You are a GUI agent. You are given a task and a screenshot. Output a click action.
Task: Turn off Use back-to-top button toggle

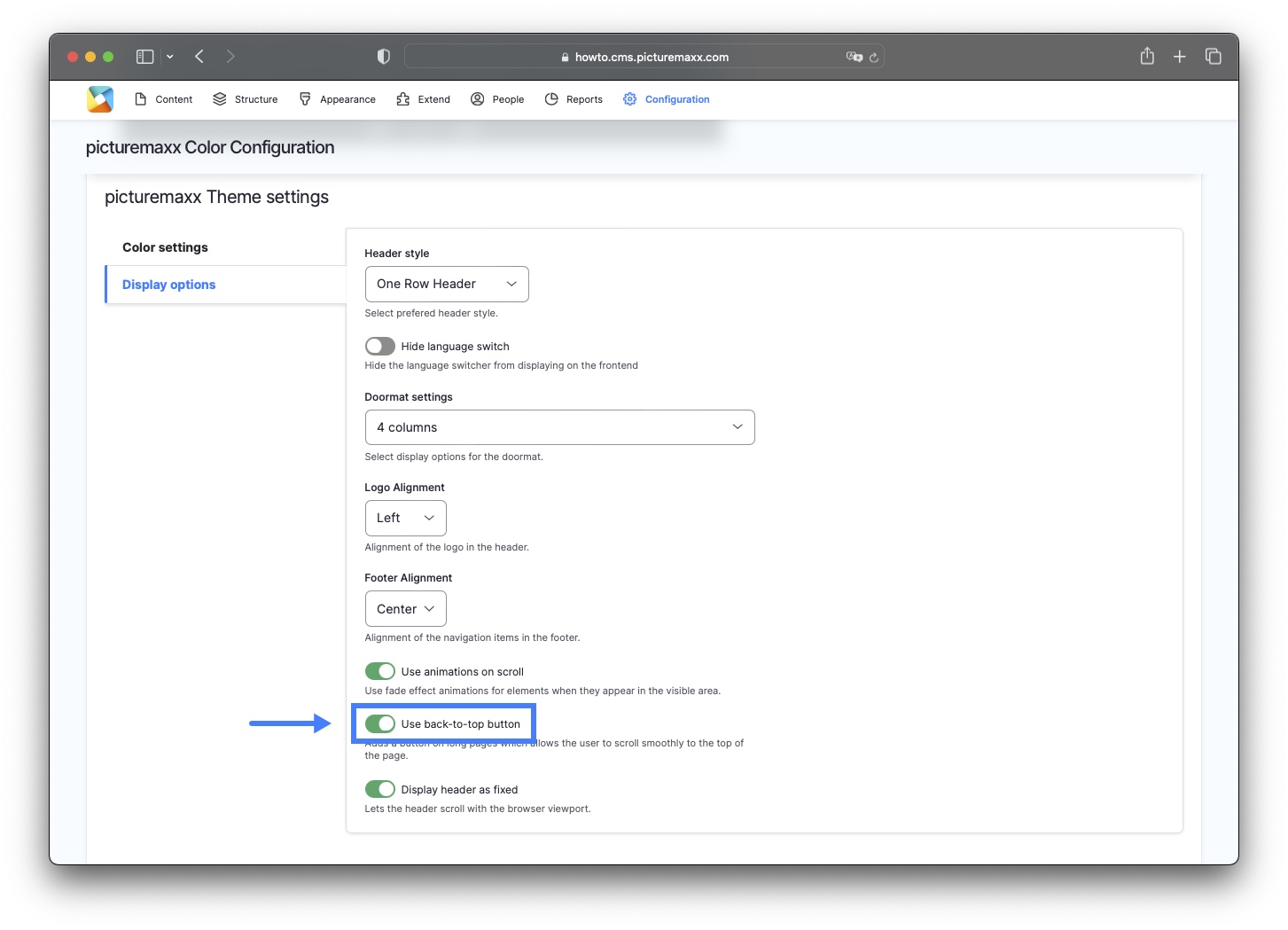click(380, 723)
